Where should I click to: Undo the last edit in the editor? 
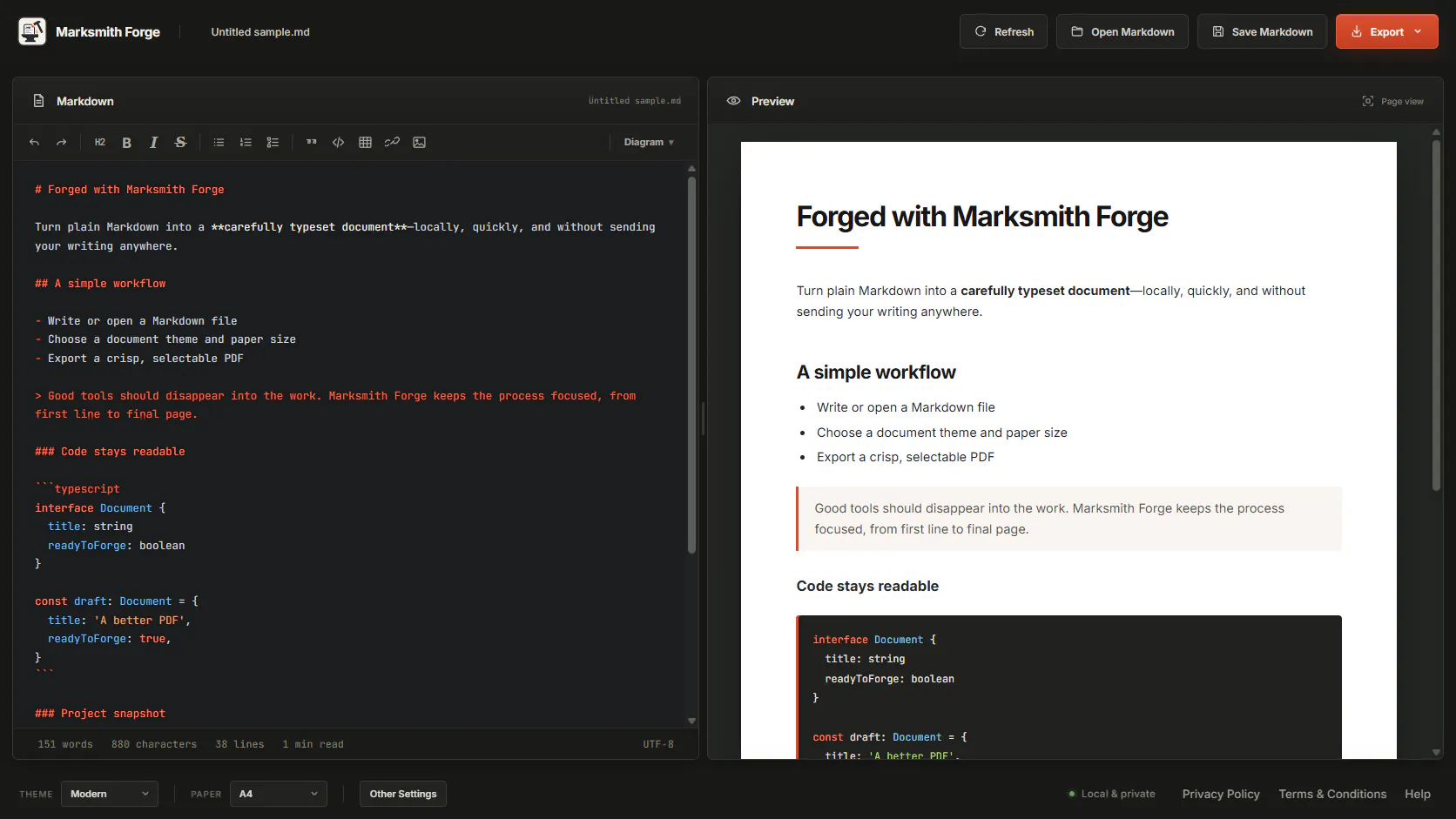[34, 142]
